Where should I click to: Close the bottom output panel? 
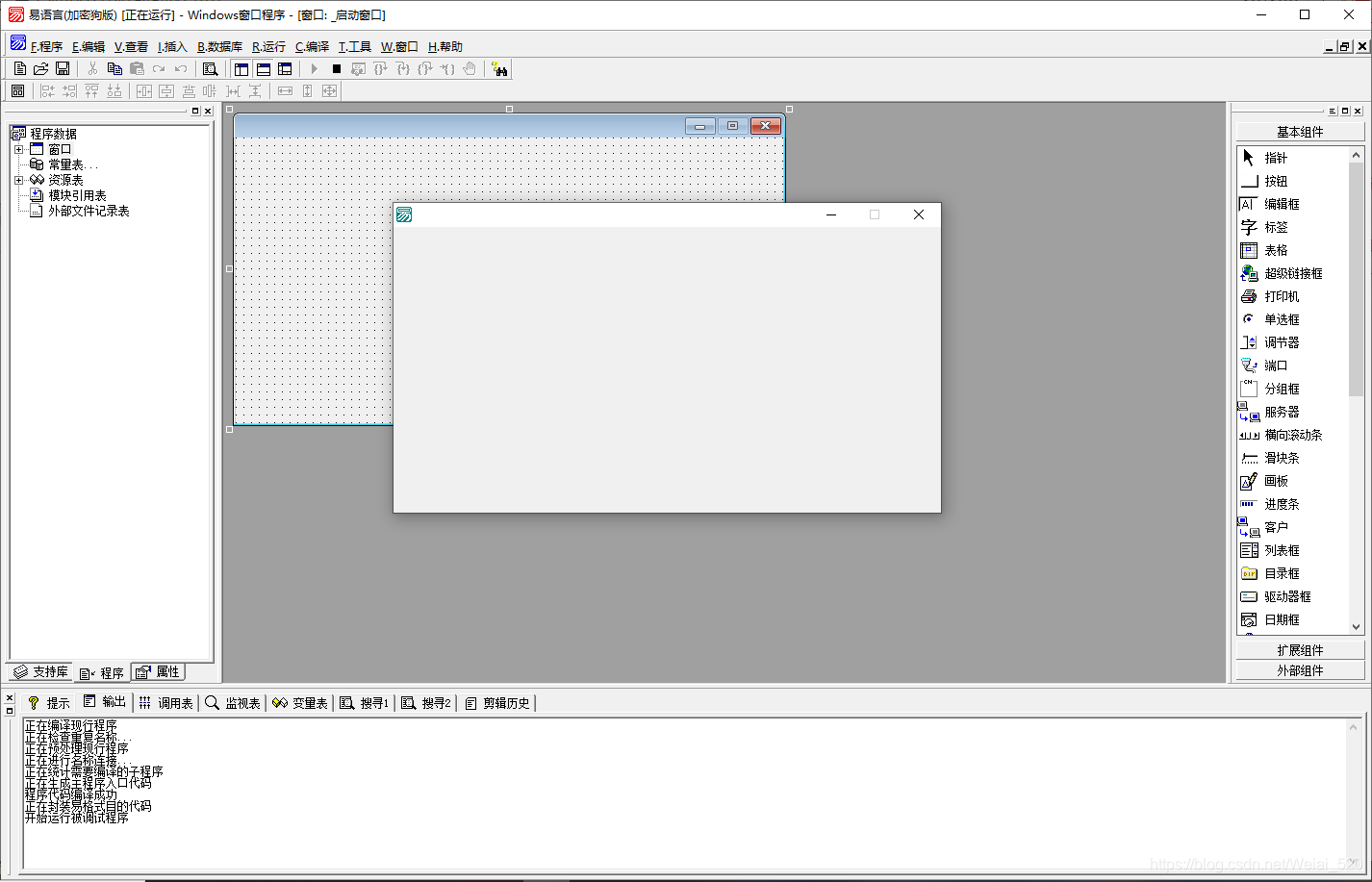[x=10, y=697]
